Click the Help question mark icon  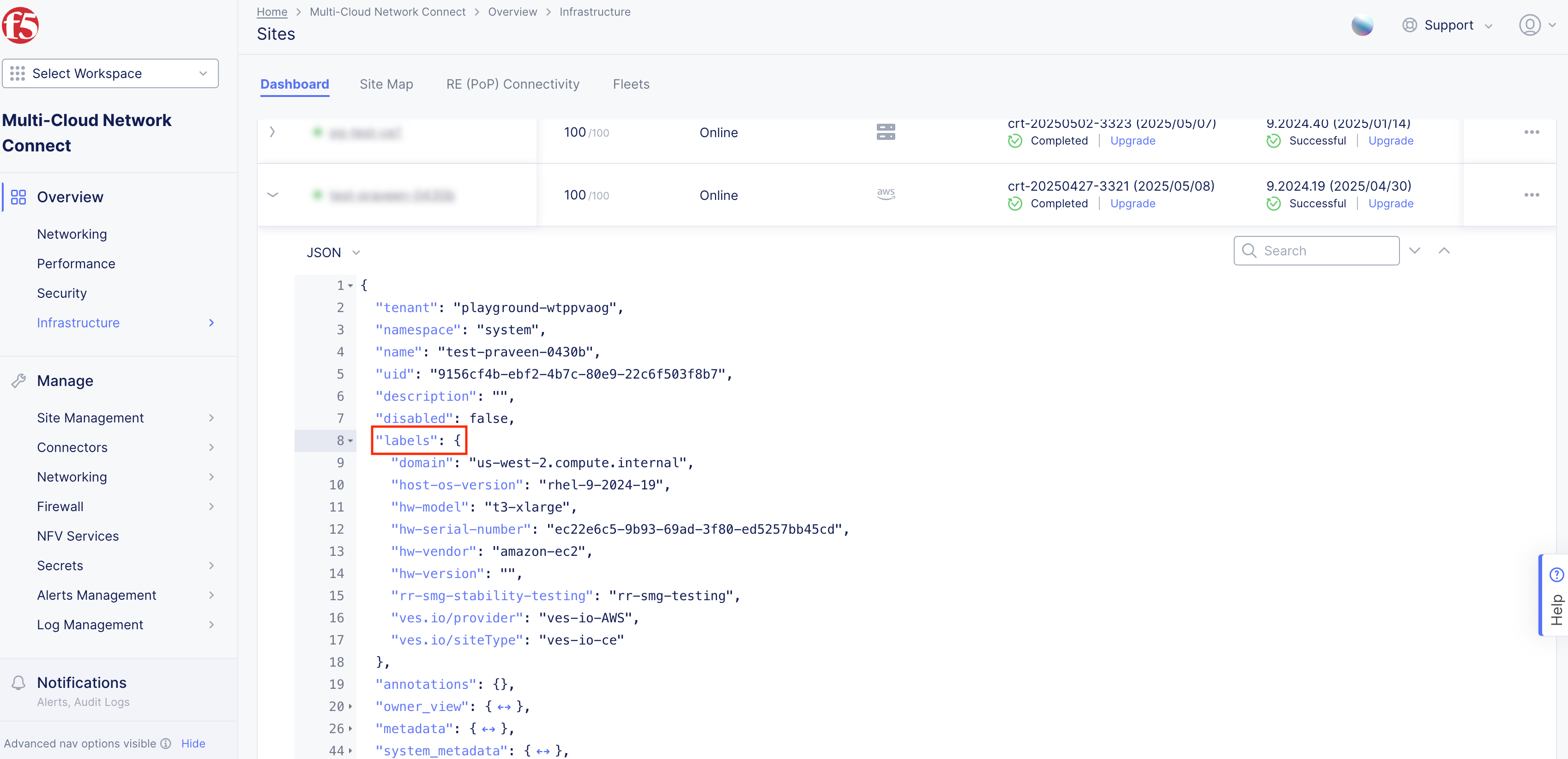click(1556, 574)
